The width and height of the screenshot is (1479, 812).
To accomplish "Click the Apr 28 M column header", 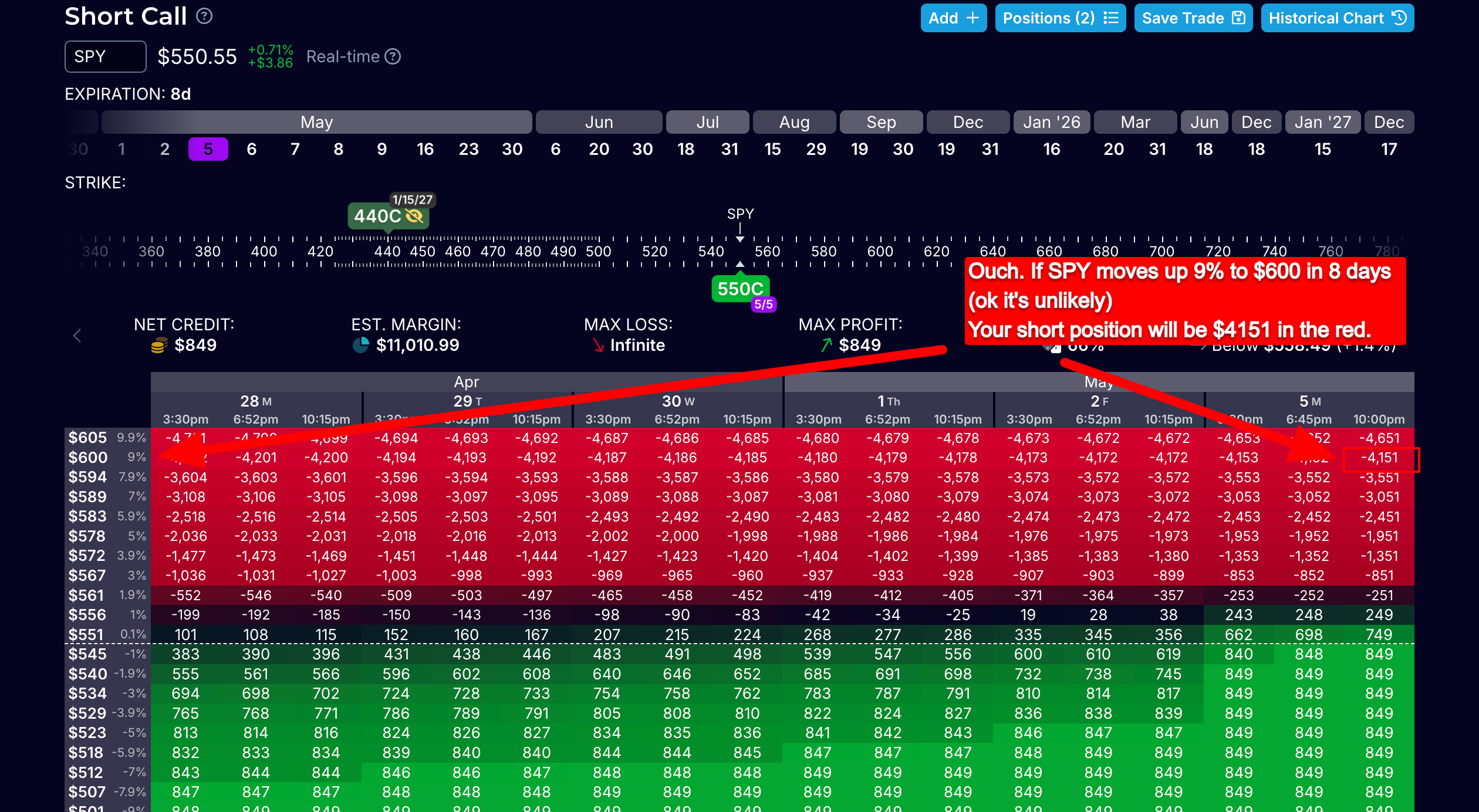I will point(256,401).
